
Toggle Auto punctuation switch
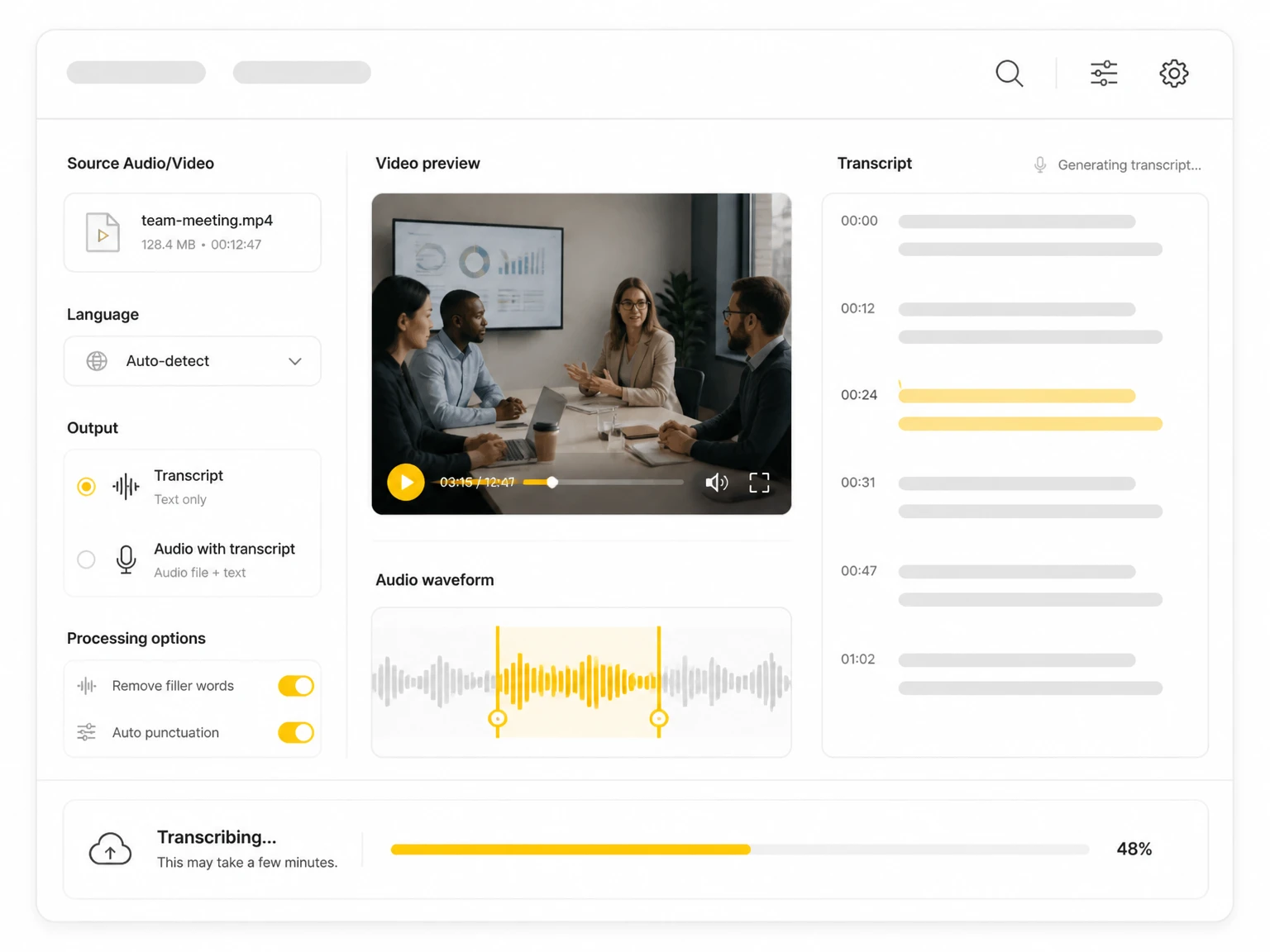tap(296, 732)
